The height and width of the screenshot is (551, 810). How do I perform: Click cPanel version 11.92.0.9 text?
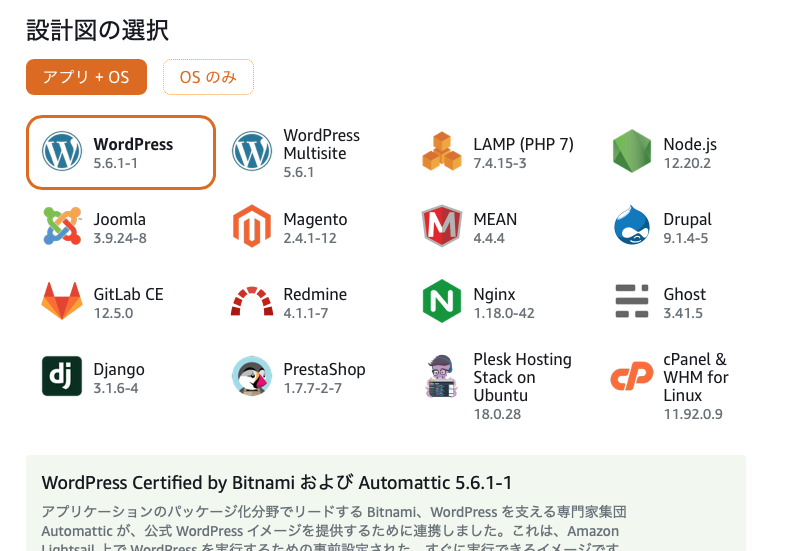[x=693, y=414]
